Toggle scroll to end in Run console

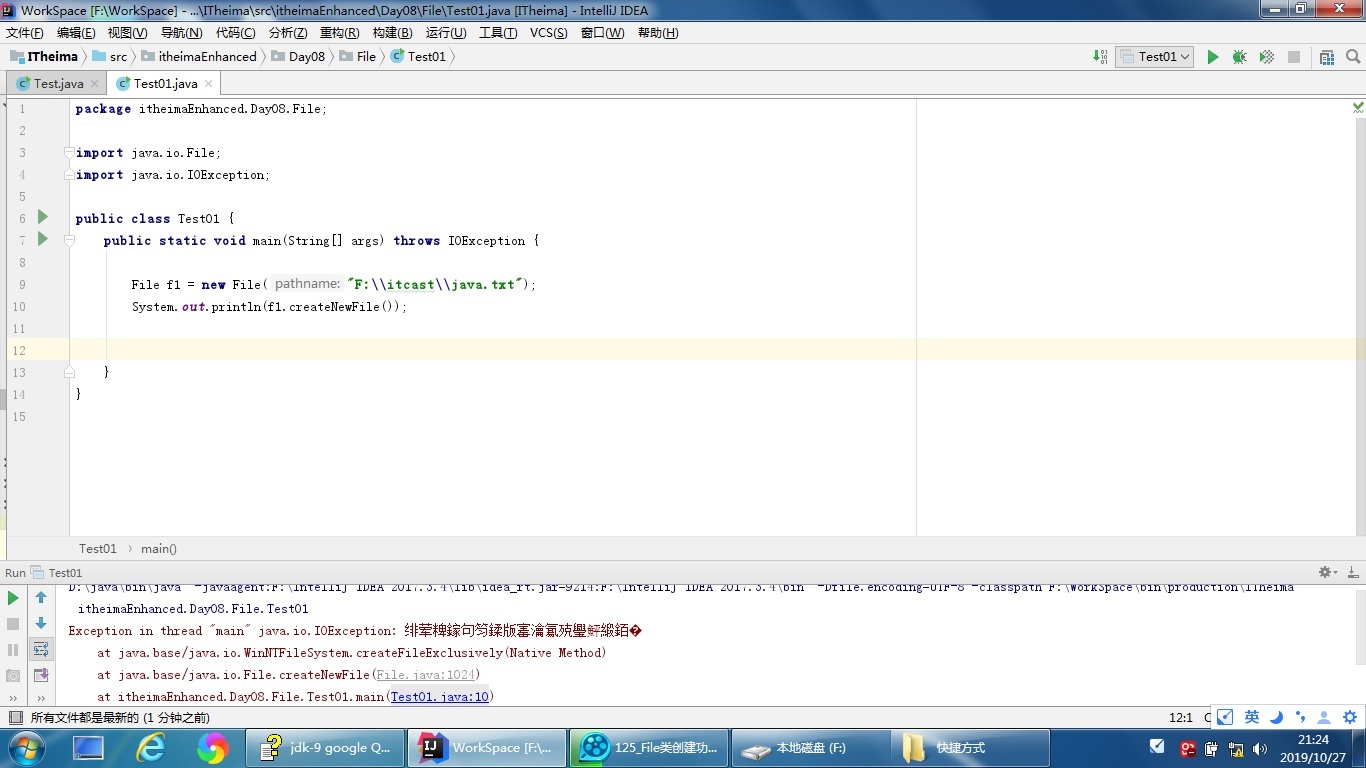tap(41, 676)
